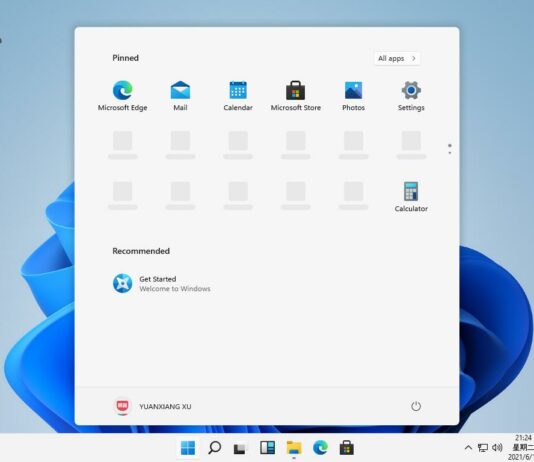
Task: Open the Mail app
Action: pos(180,96)
